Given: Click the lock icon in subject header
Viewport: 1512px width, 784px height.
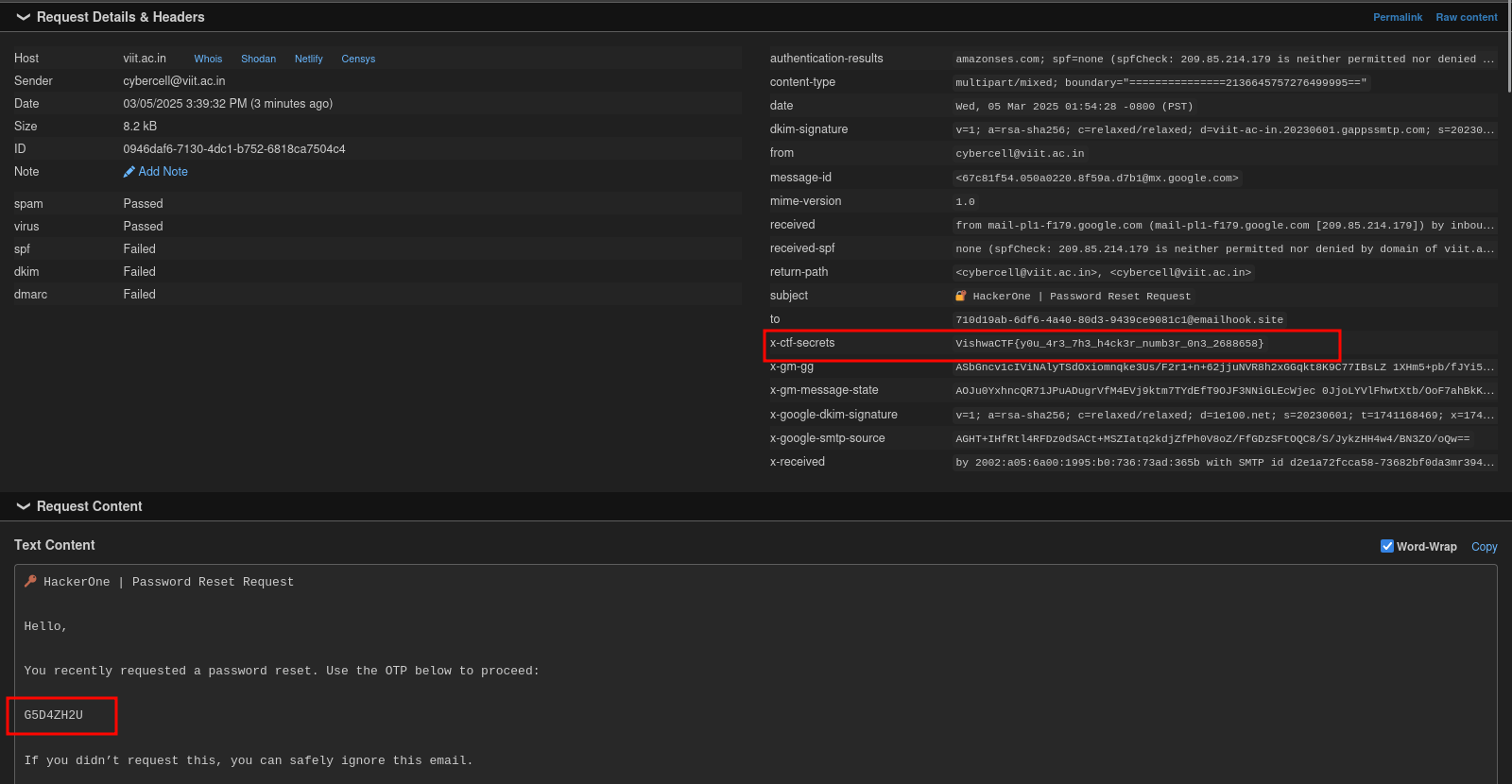Looking at the screenshot, I should tap(961, 296).
